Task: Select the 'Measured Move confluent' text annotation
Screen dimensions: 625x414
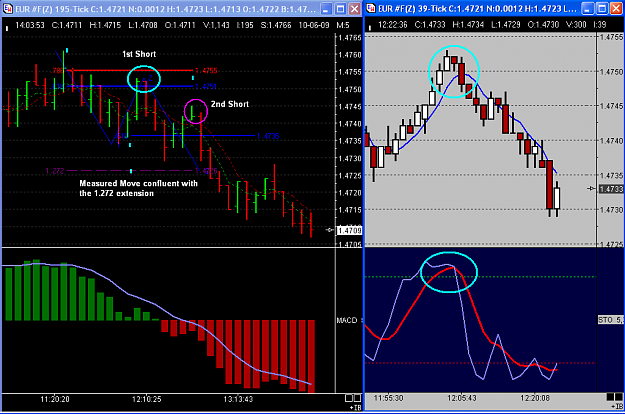Action: 138,188
